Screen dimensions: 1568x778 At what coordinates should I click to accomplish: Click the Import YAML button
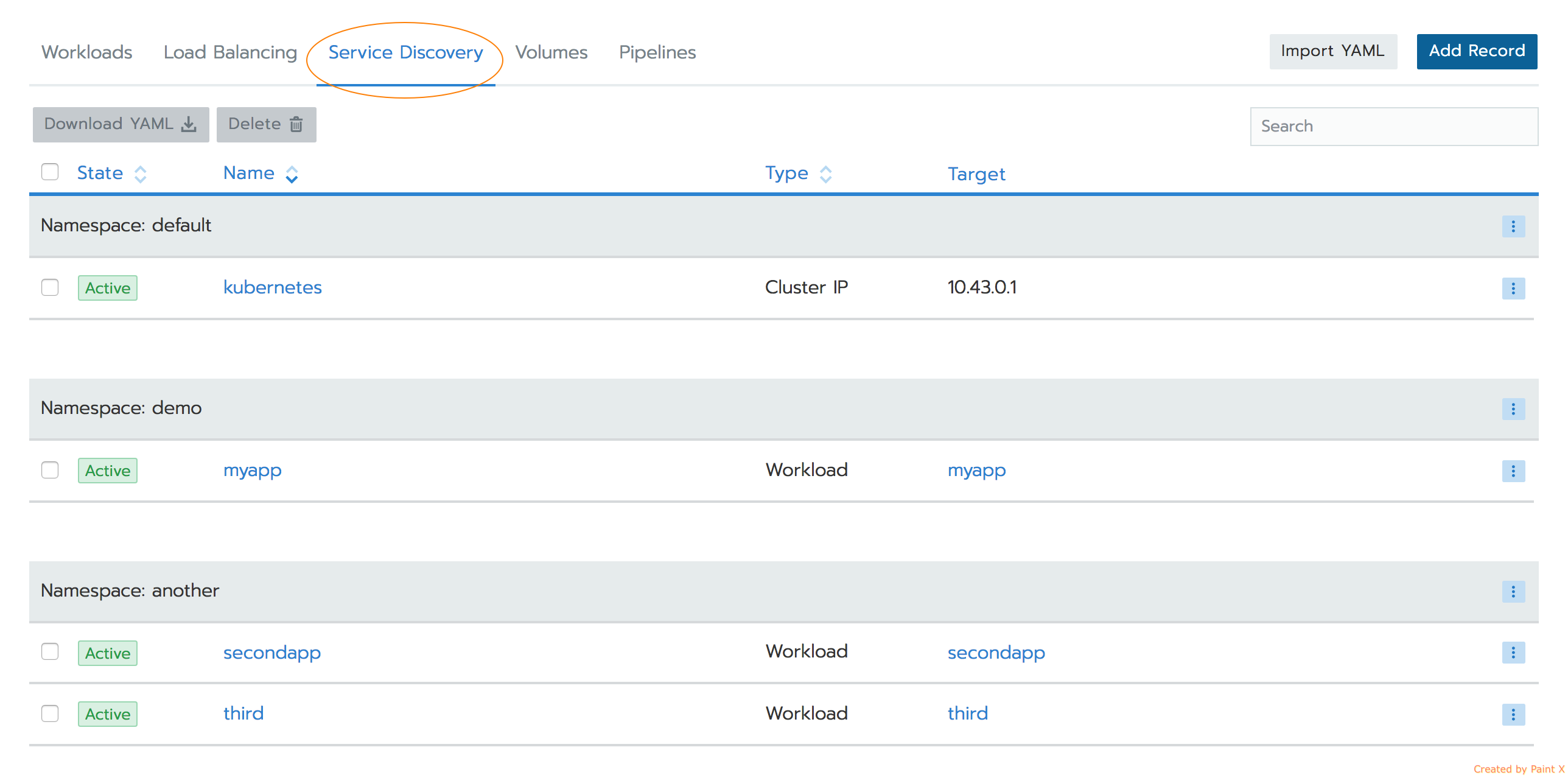point(1333,51)
